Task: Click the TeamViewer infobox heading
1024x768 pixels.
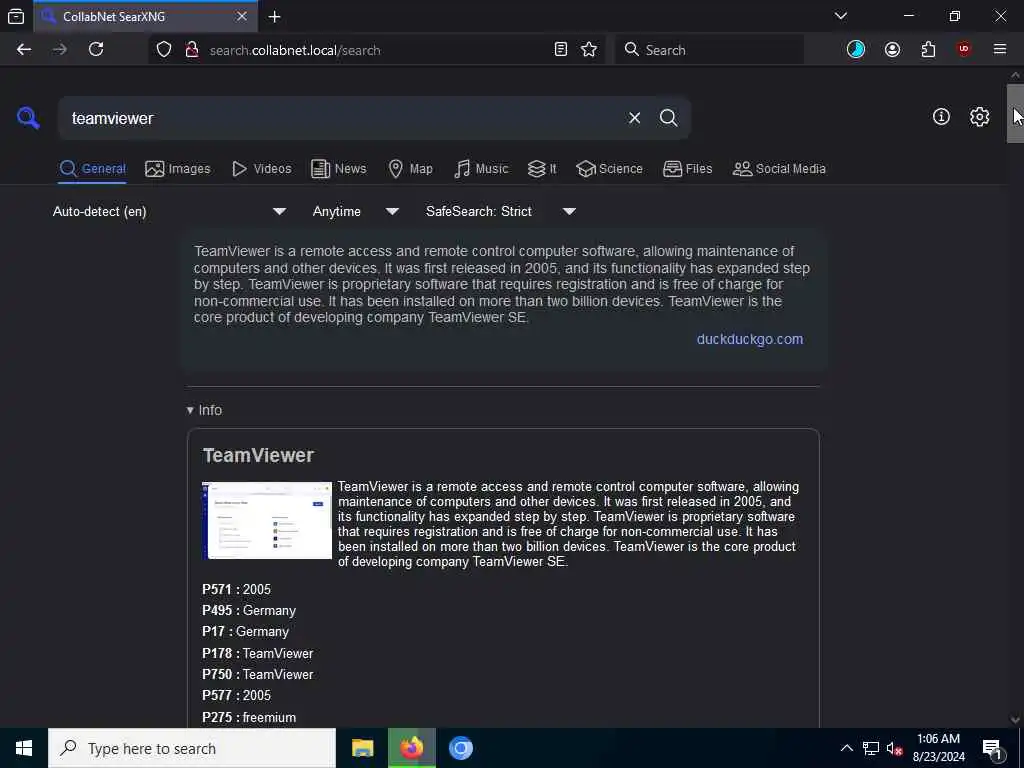Action: [x=259, y=455]
